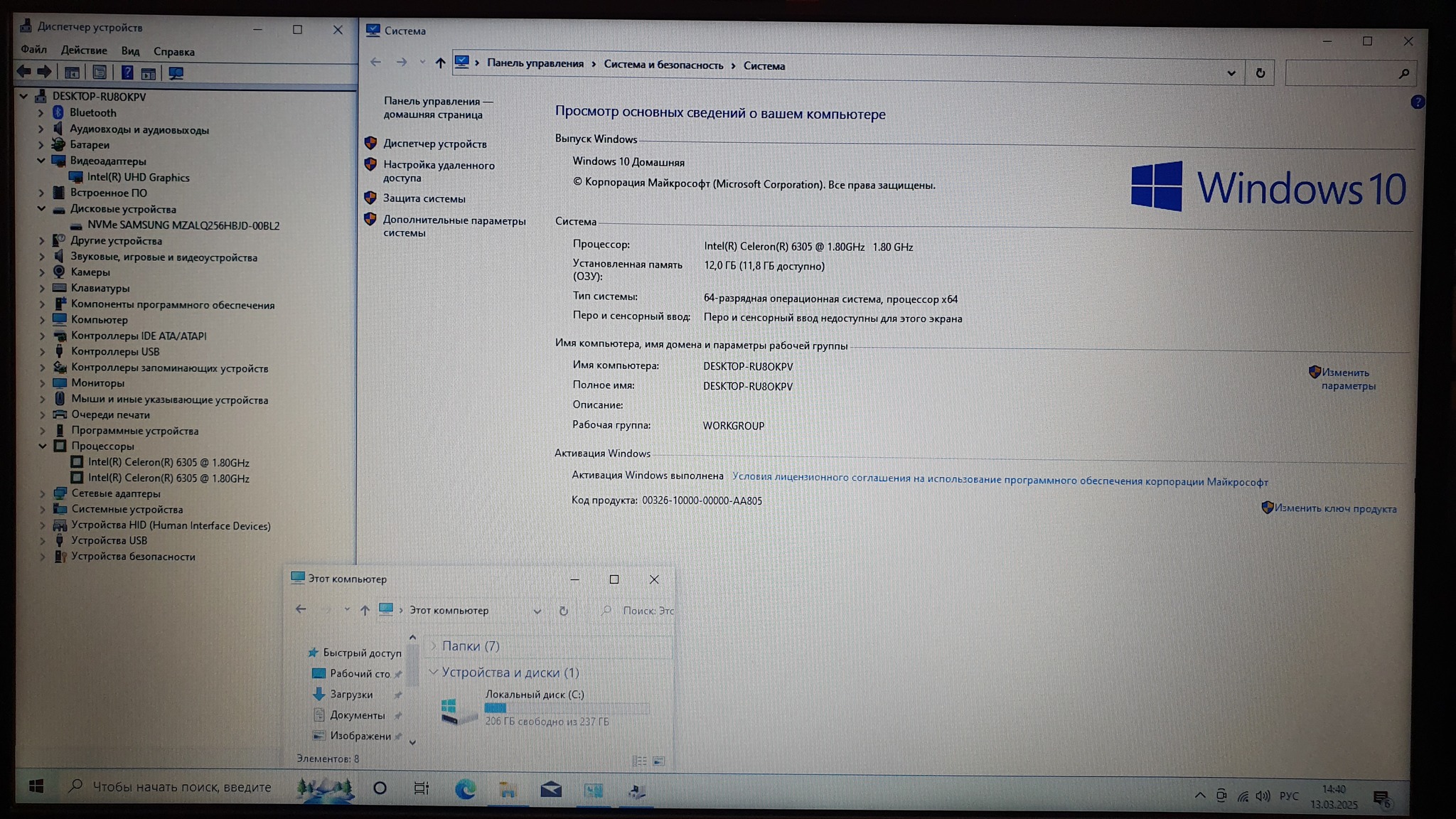Open the Справка menu in Device Manager
This screenshot has height=819, width=1456.
click(x=173, y=51)
